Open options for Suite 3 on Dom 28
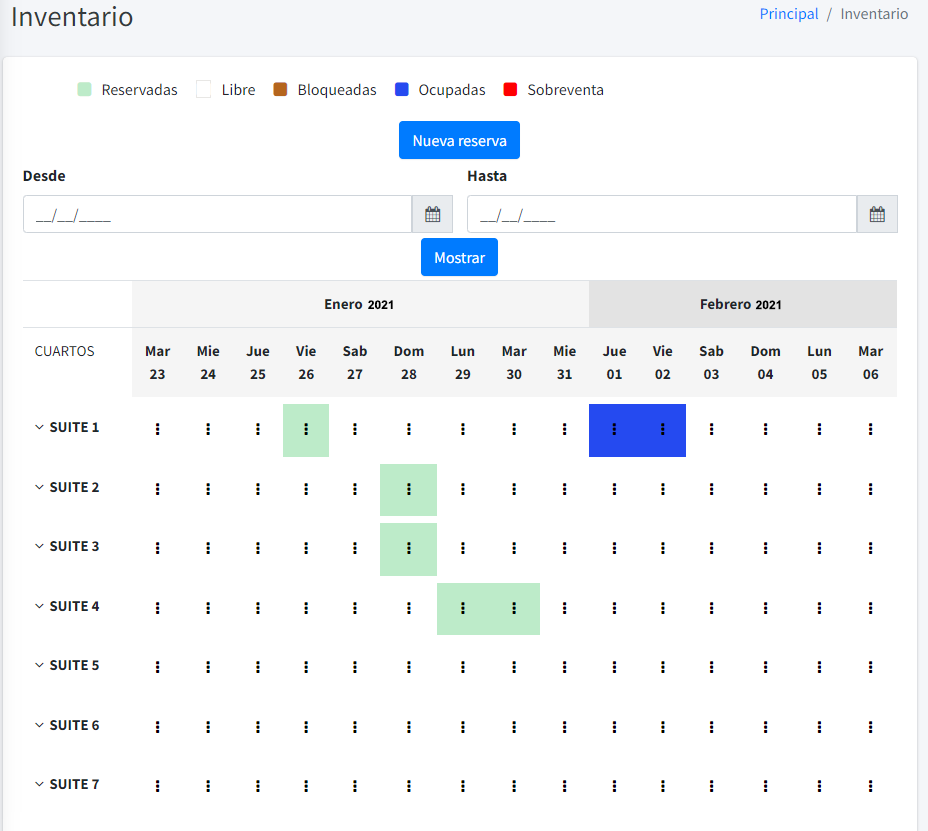 point(409,548)
